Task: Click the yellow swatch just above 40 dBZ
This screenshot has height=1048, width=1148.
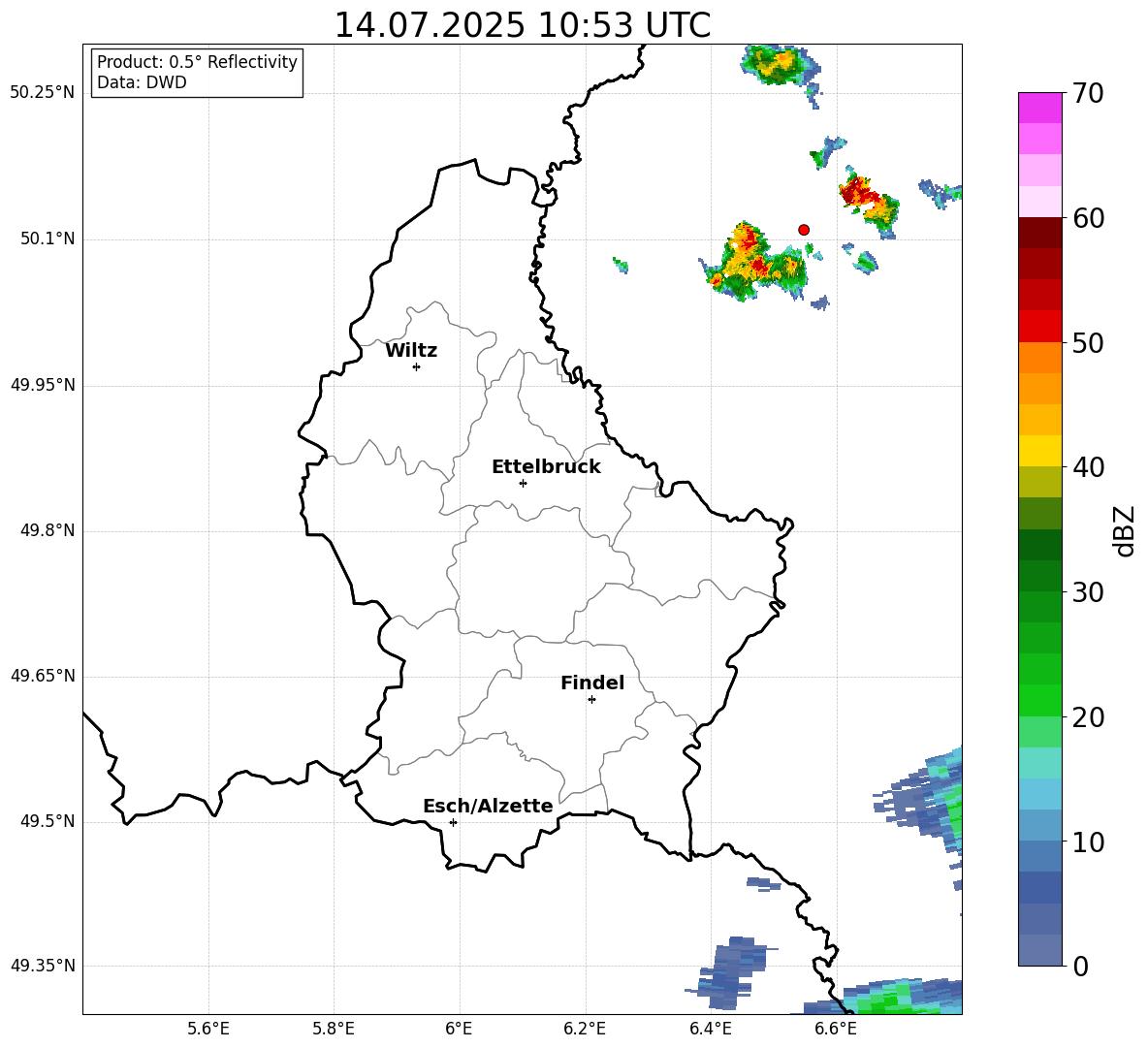Action: coord(1040,451)
